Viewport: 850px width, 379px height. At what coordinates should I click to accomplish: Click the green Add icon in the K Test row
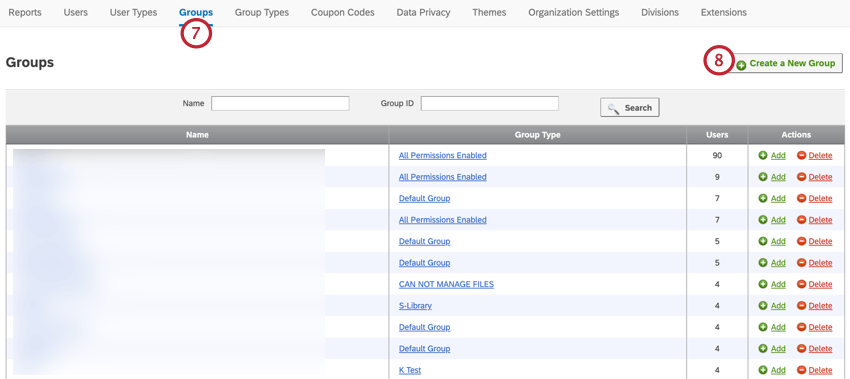(x=763, y=370)
